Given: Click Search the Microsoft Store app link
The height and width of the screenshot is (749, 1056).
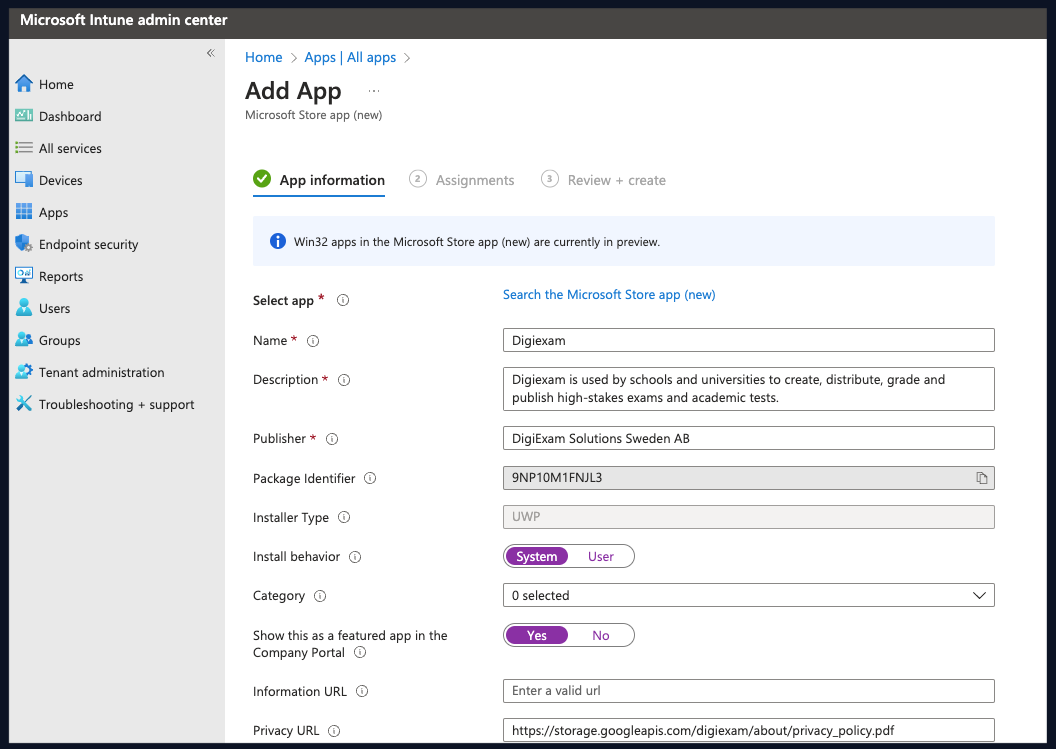Looking at the screenshot, I should click(x=609, y=294).
